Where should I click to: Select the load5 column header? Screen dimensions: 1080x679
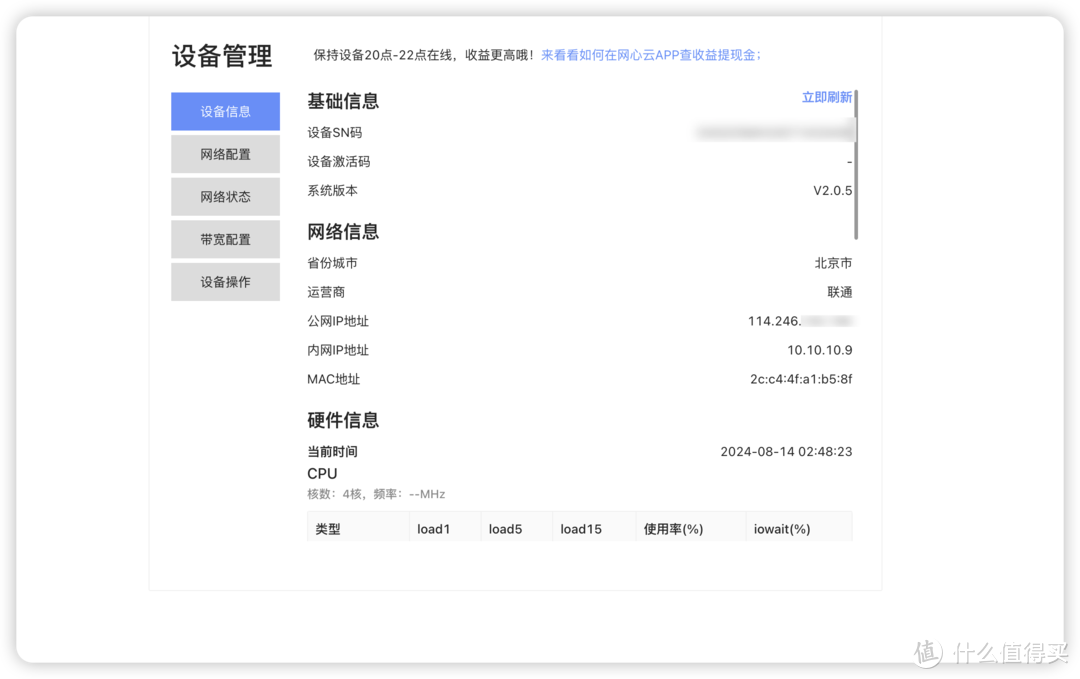coord(505,529)
